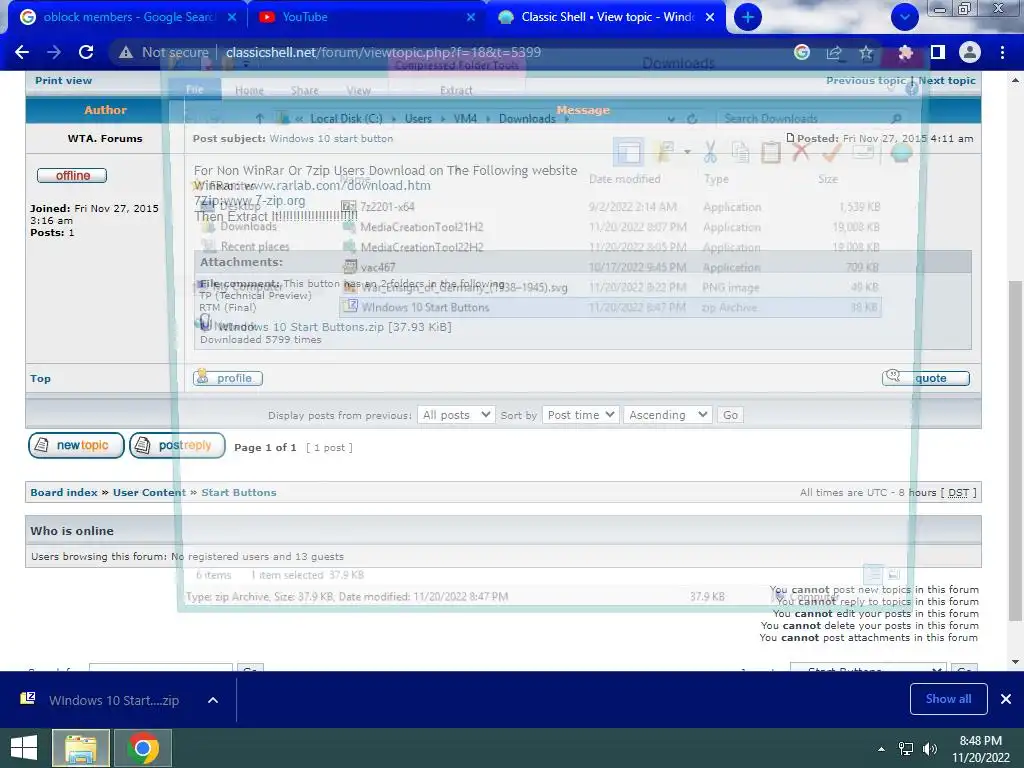1024x768 pixels.
Task: Open the www.rarlab.com download link
Action: tap(336, 185)
